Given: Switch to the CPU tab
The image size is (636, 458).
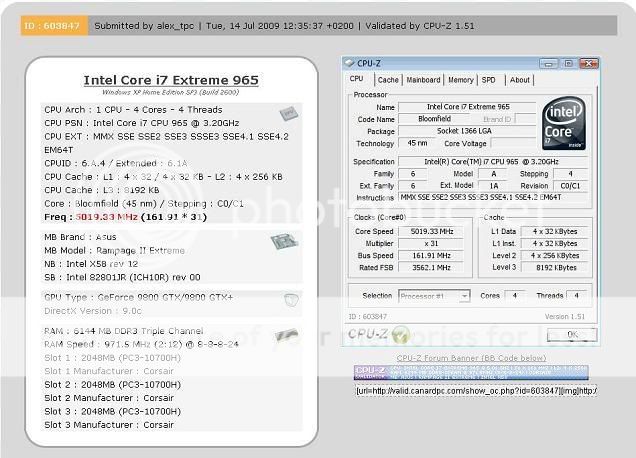Looking at the screenshot, I should 357,79.
